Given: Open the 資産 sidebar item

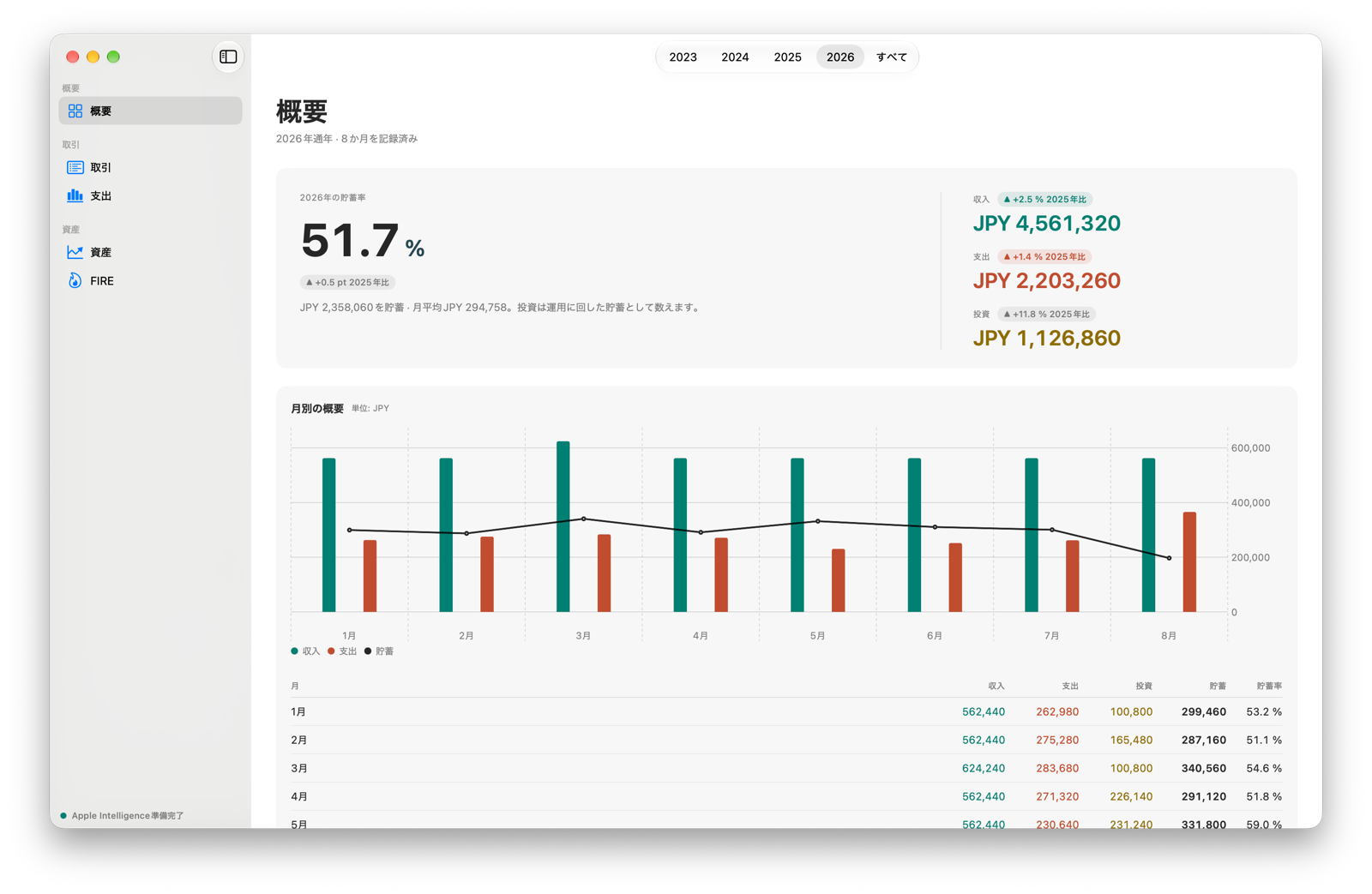Looking at the screenshot, I should (150, 252).
